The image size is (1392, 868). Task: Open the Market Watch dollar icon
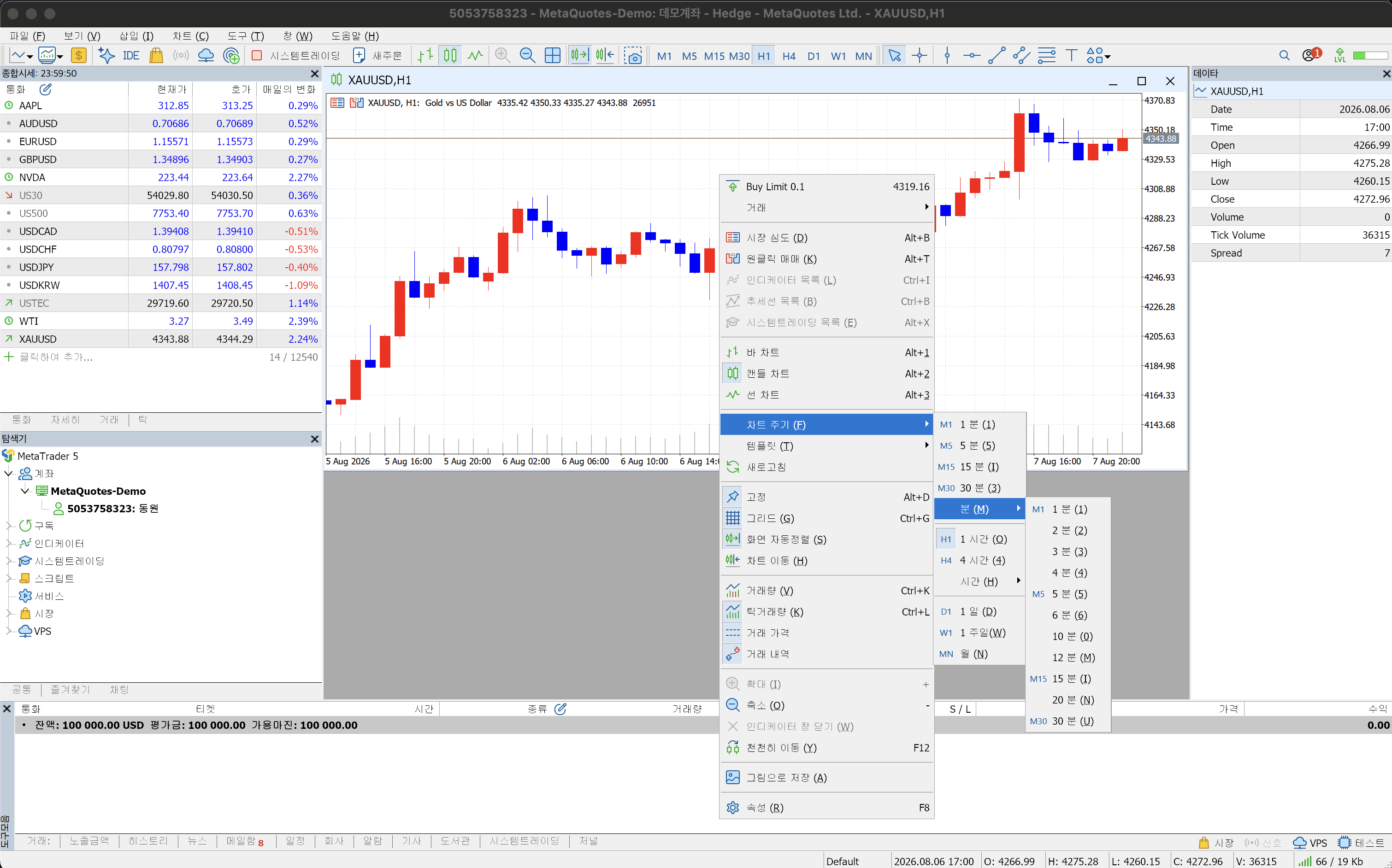point(78,56)
